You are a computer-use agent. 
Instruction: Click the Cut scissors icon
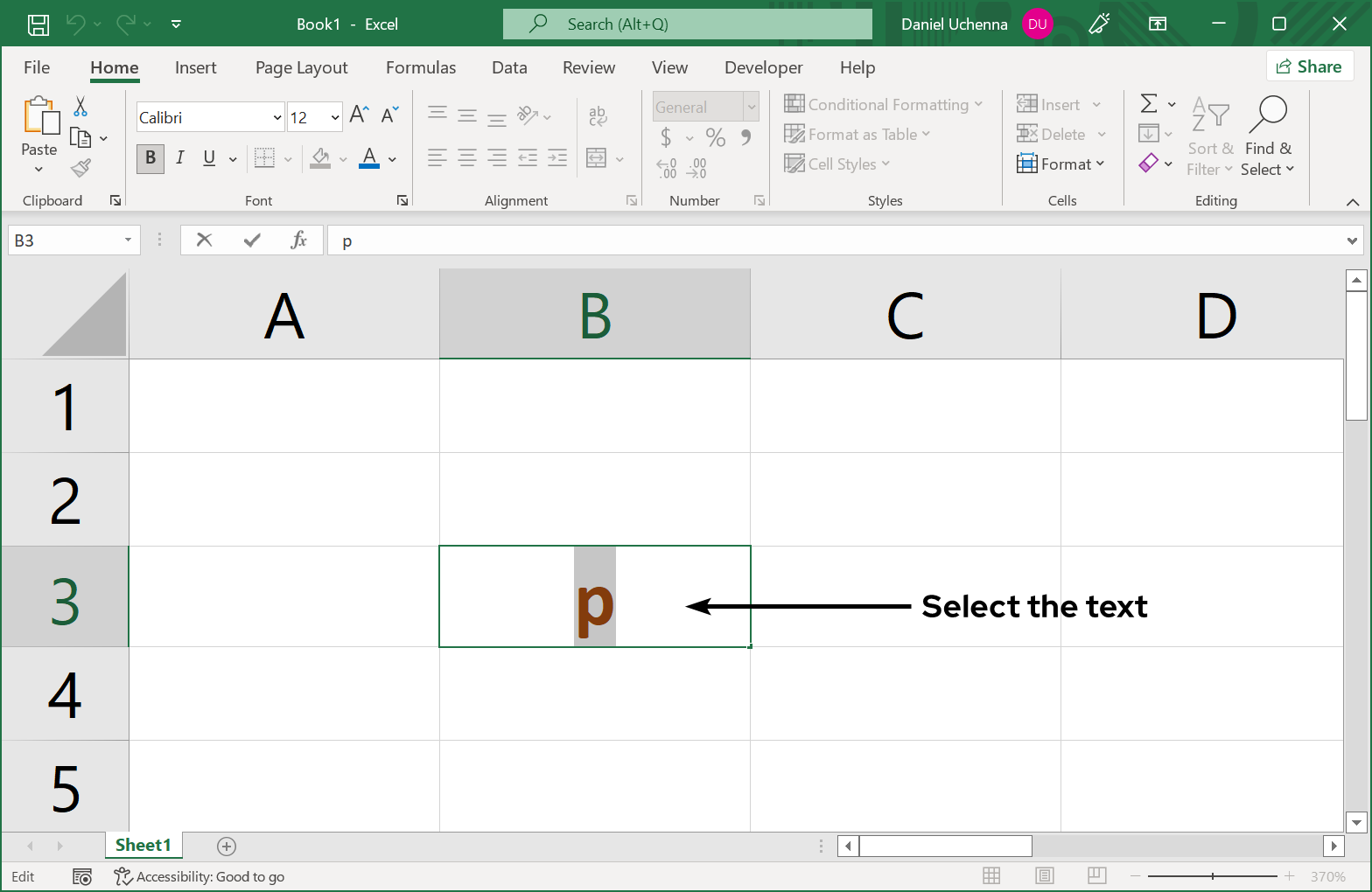80,107
